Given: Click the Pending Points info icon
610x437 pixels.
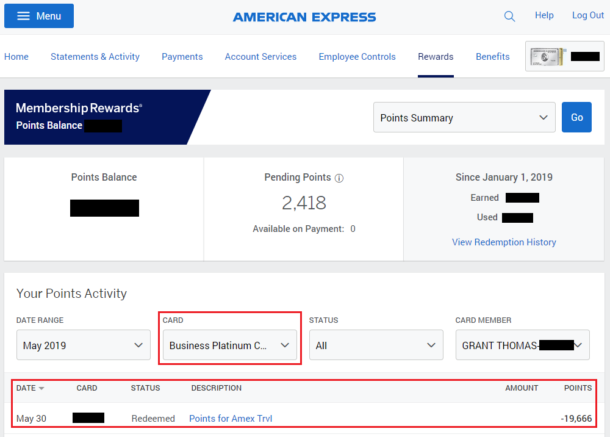Looking at the screenshot, I should [339, 178].
